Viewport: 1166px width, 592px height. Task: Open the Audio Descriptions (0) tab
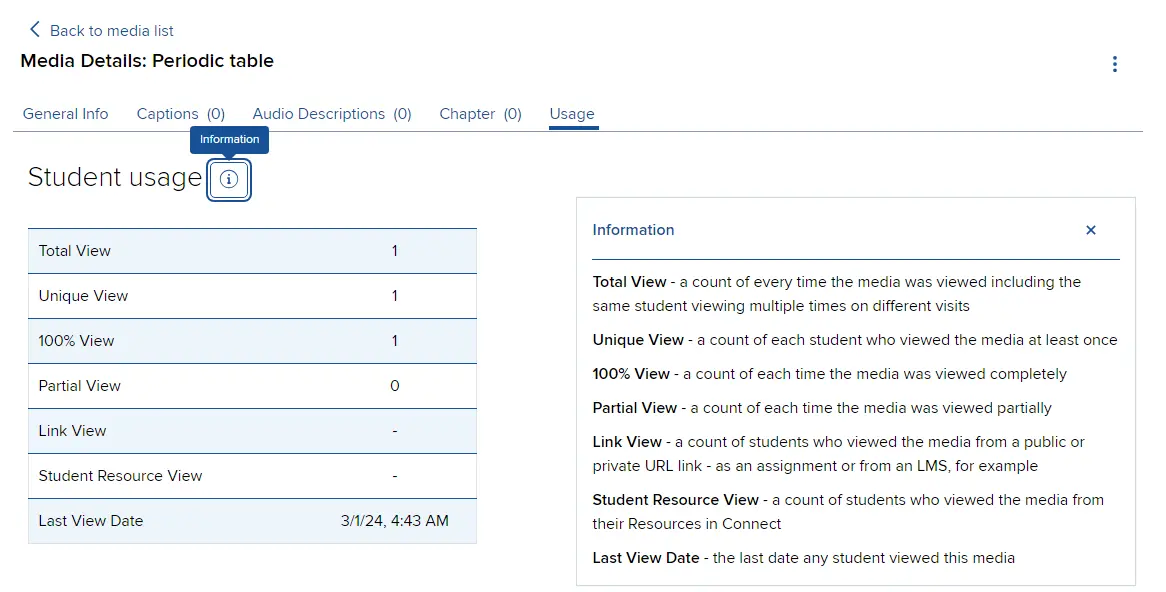pyautogui.click(x=332, y=114)
